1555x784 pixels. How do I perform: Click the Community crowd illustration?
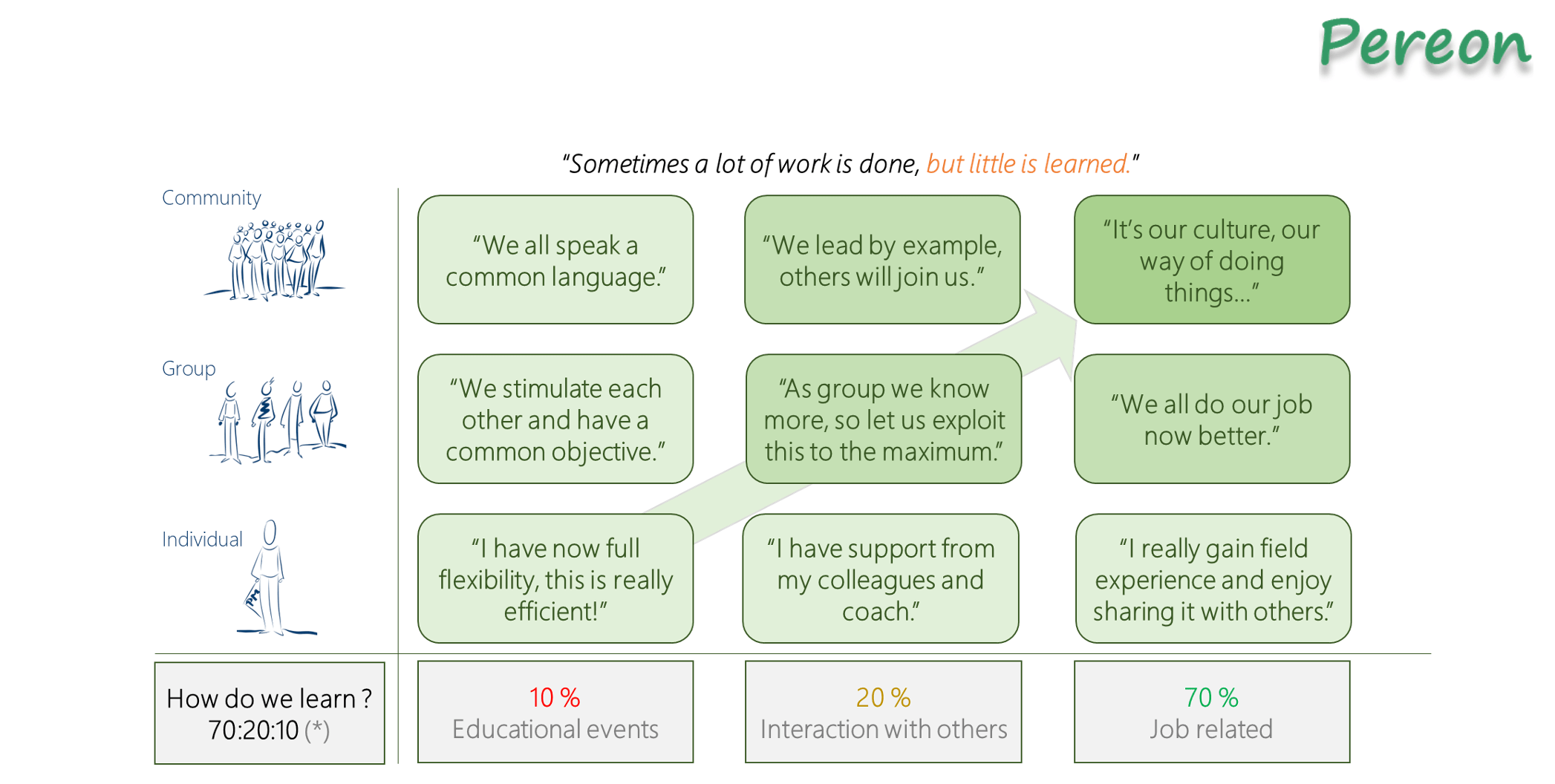click(276, 260)
